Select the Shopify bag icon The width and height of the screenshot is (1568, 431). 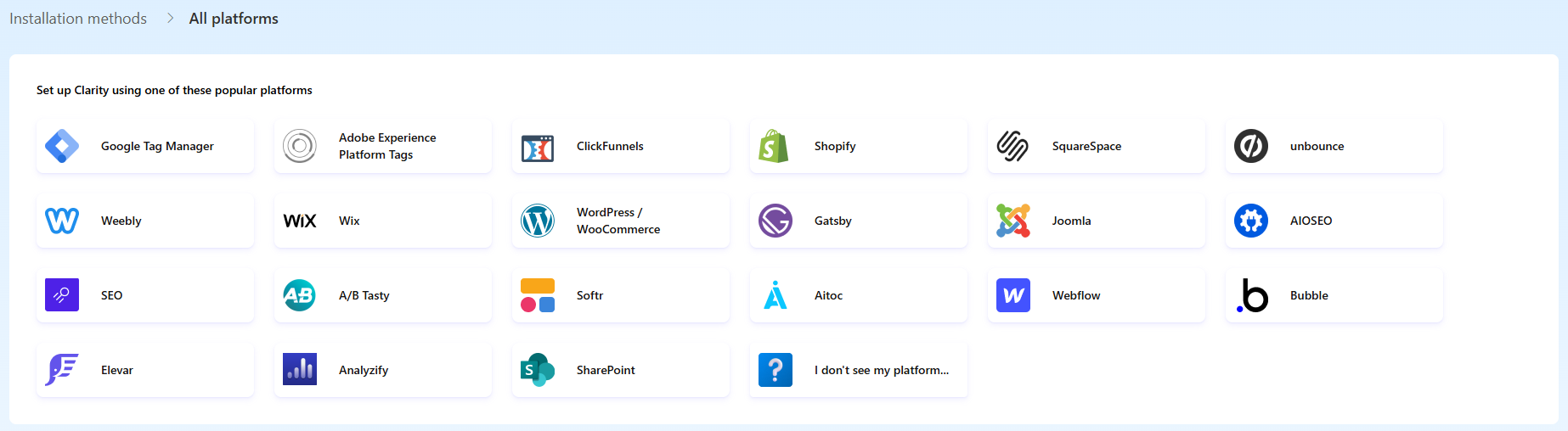point(774,146)
